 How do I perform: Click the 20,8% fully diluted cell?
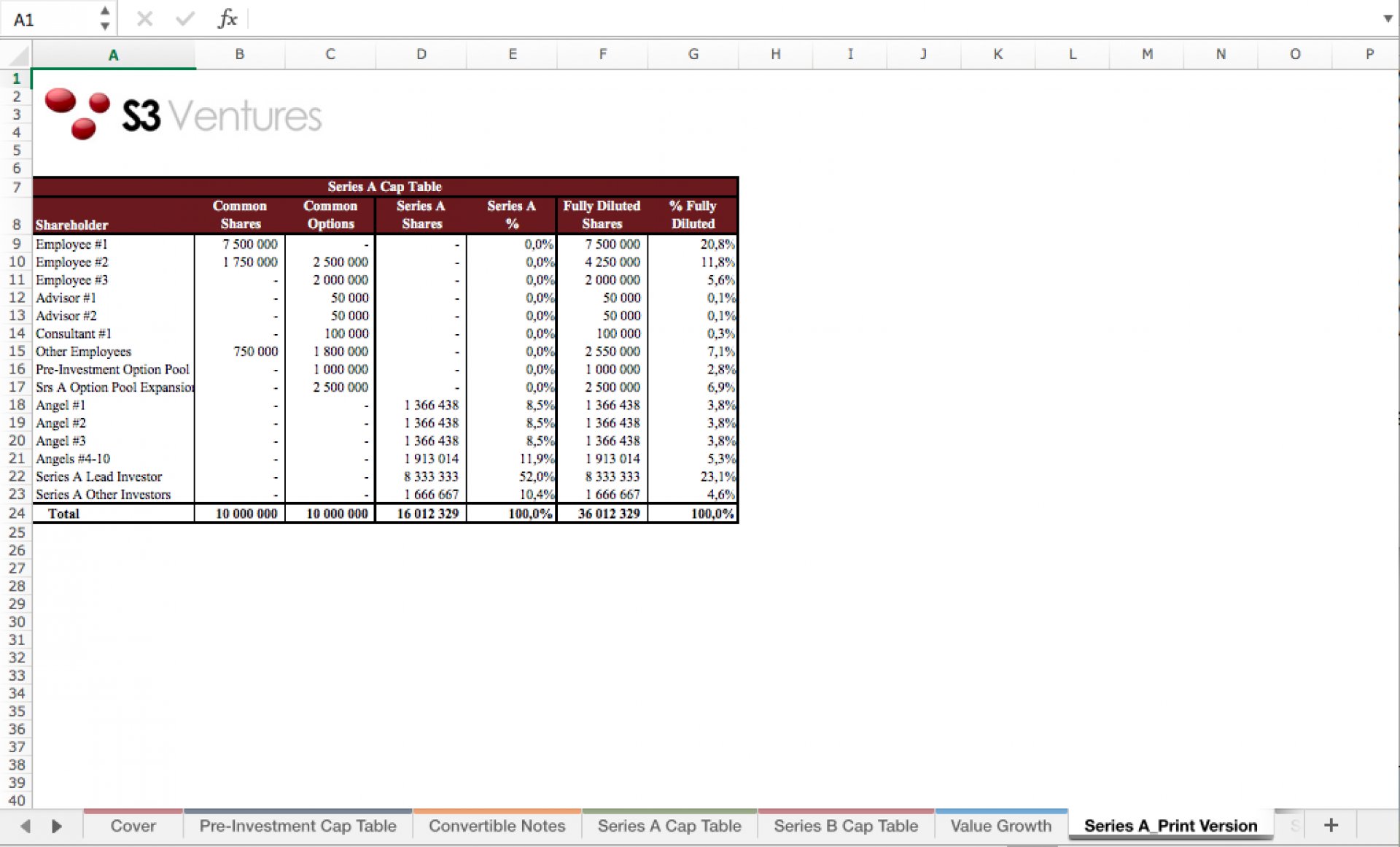(x=693, y=244)
